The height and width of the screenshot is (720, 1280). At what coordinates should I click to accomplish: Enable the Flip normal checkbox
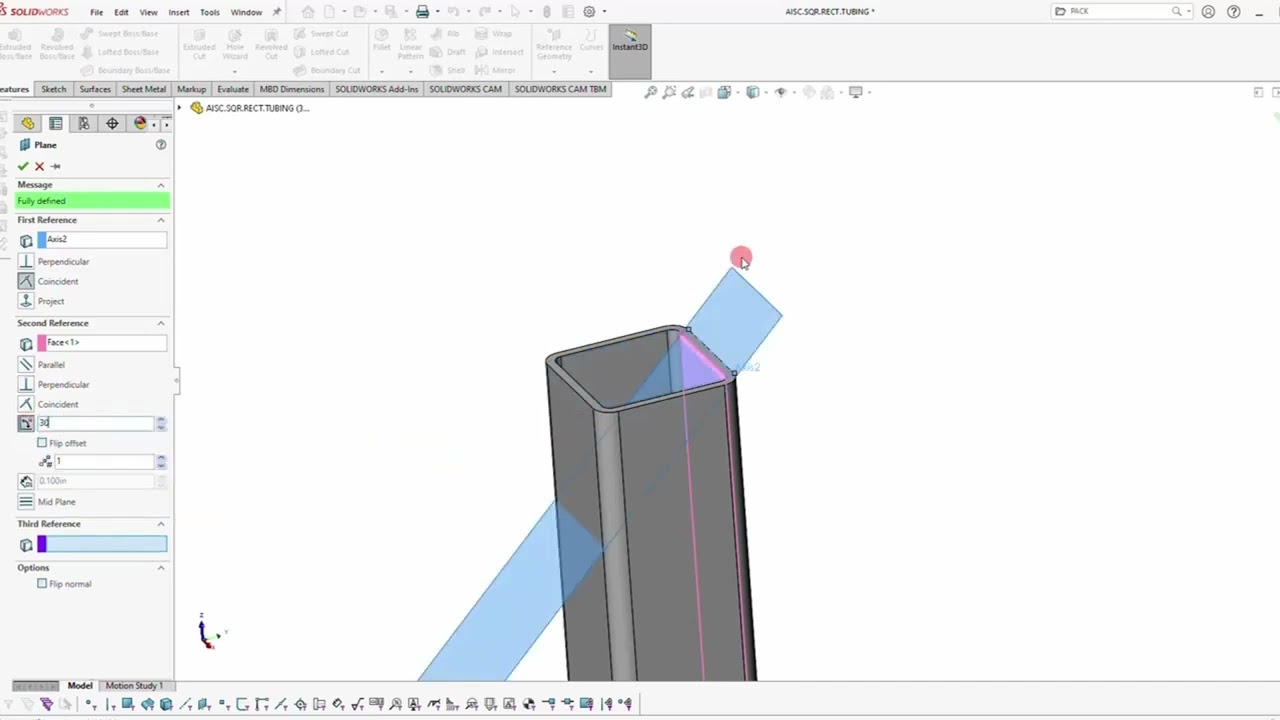(42, 584)
